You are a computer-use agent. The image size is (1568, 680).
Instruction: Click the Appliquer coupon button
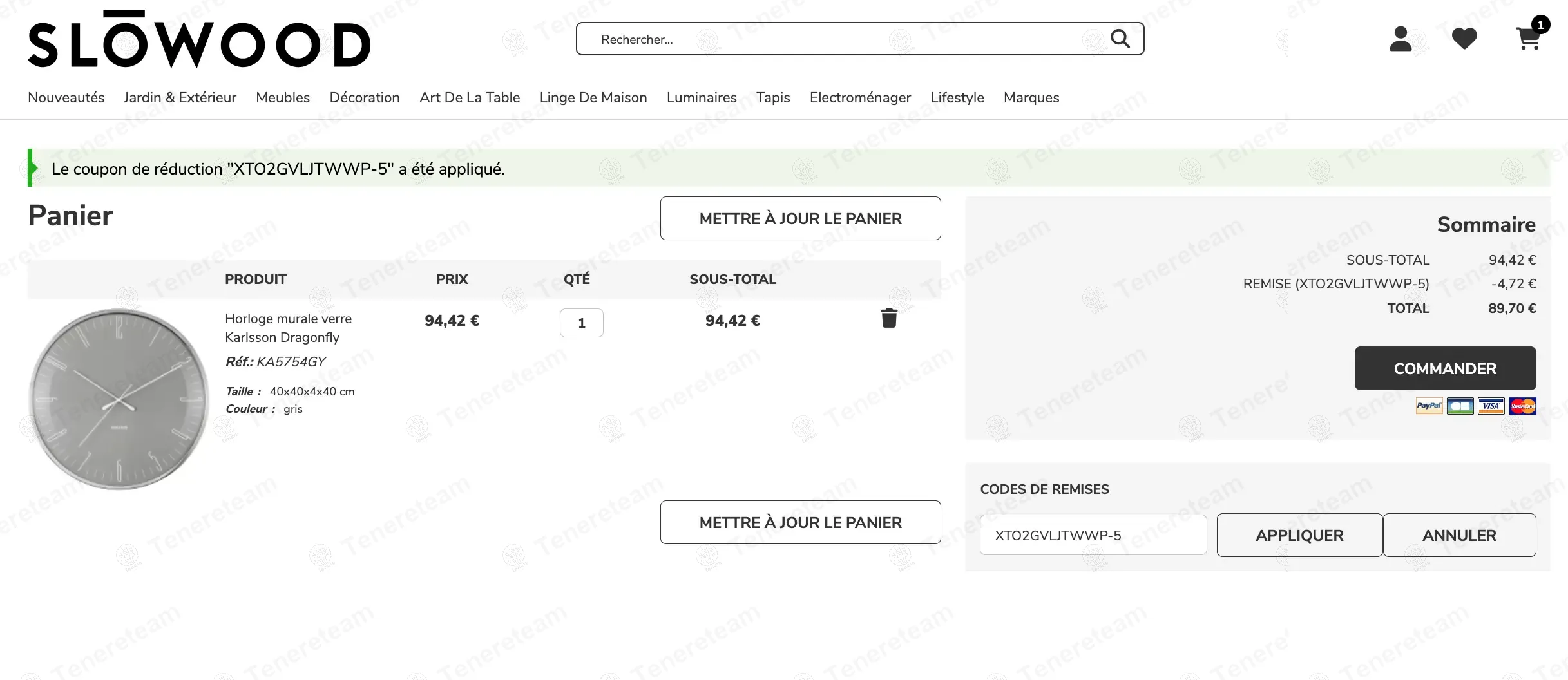point(1299,535)
